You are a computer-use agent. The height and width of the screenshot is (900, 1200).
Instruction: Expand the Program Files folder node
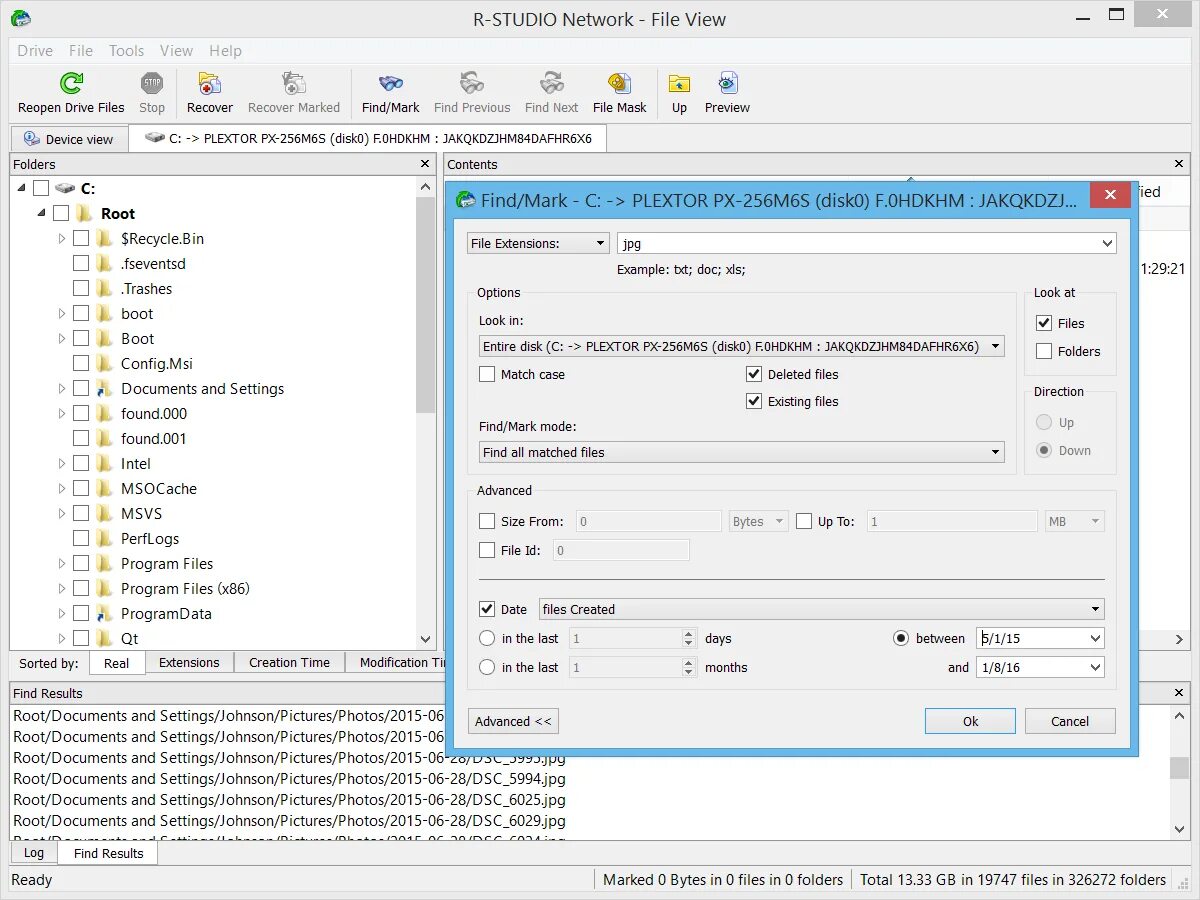(62, 563)
